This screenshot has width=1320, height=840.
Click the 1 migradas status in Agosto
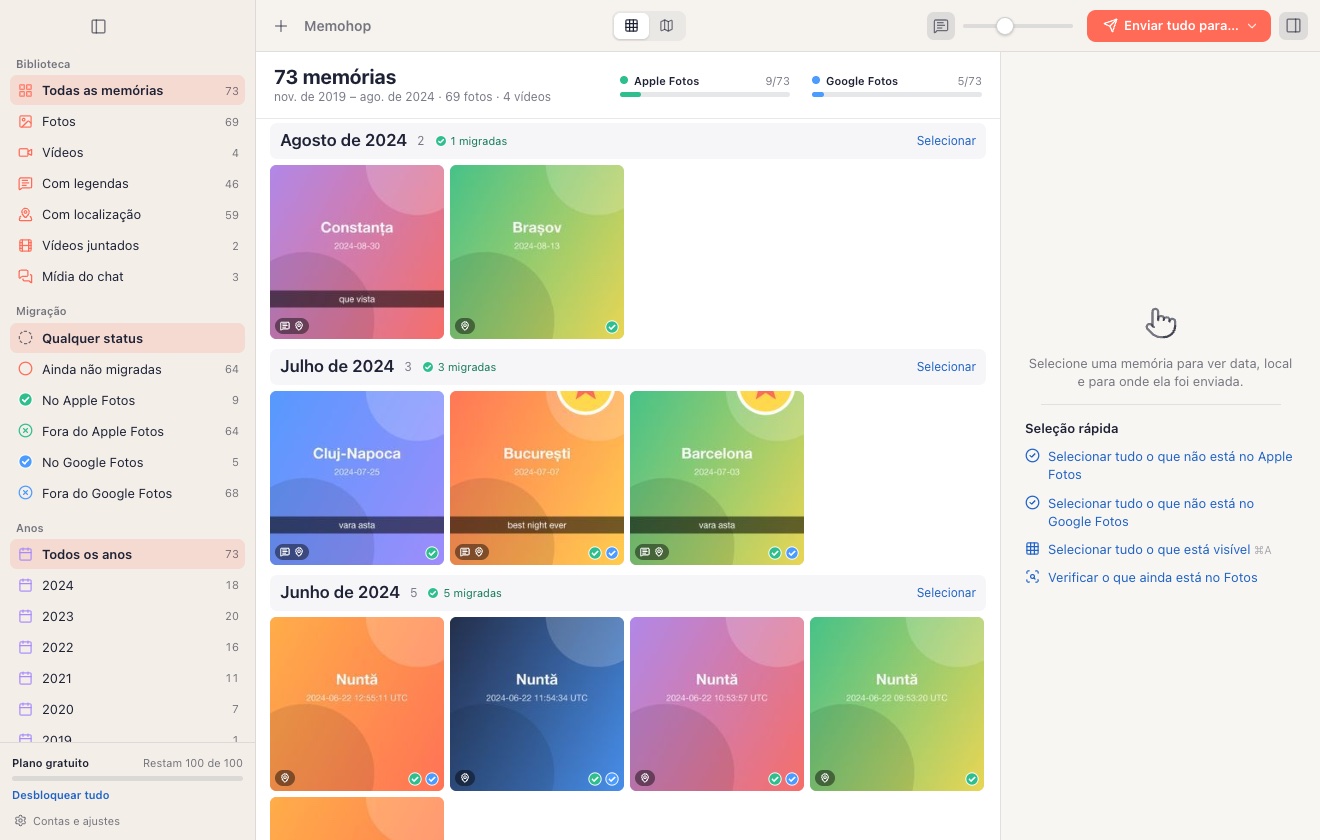click(x=471, y=141)
